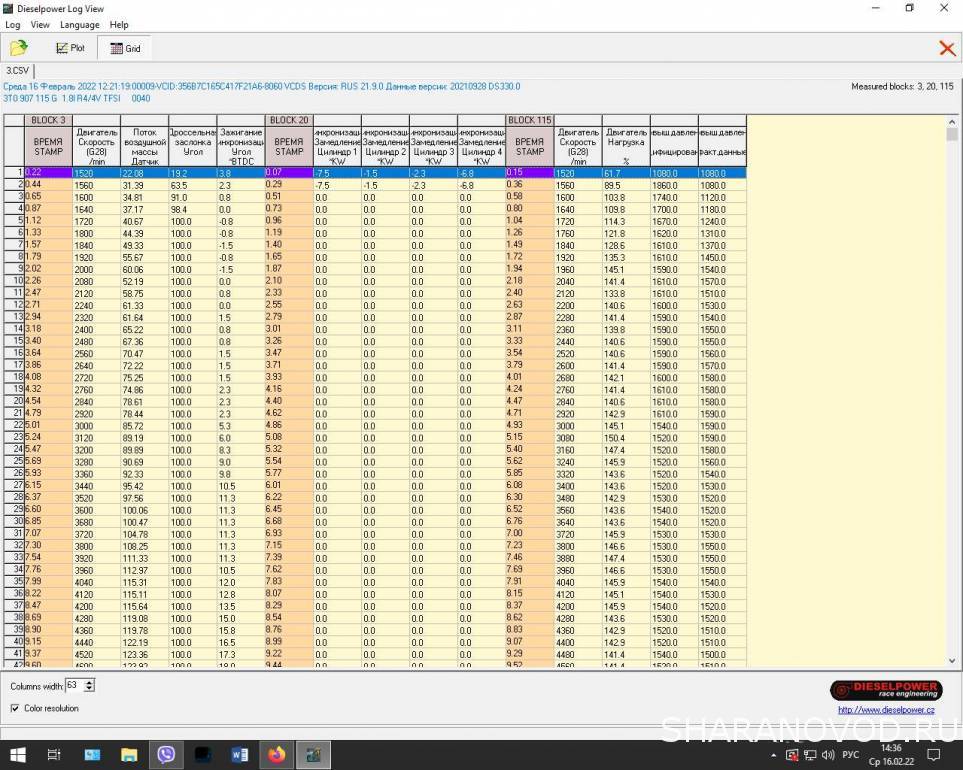The width and height of the screenshot is (963, 770).
Task: Open the View menu
Action: 40,24
